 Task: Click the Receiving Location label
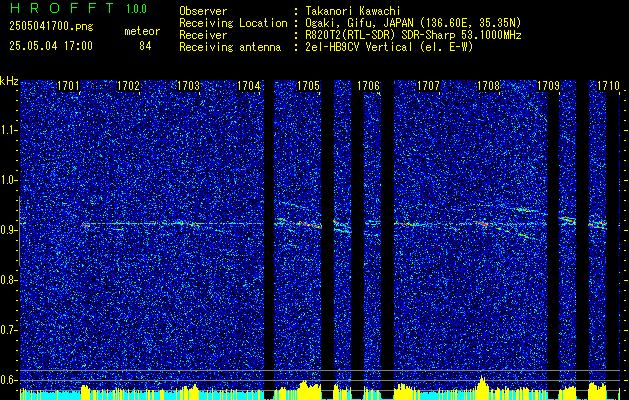click(x=233, y=23)
